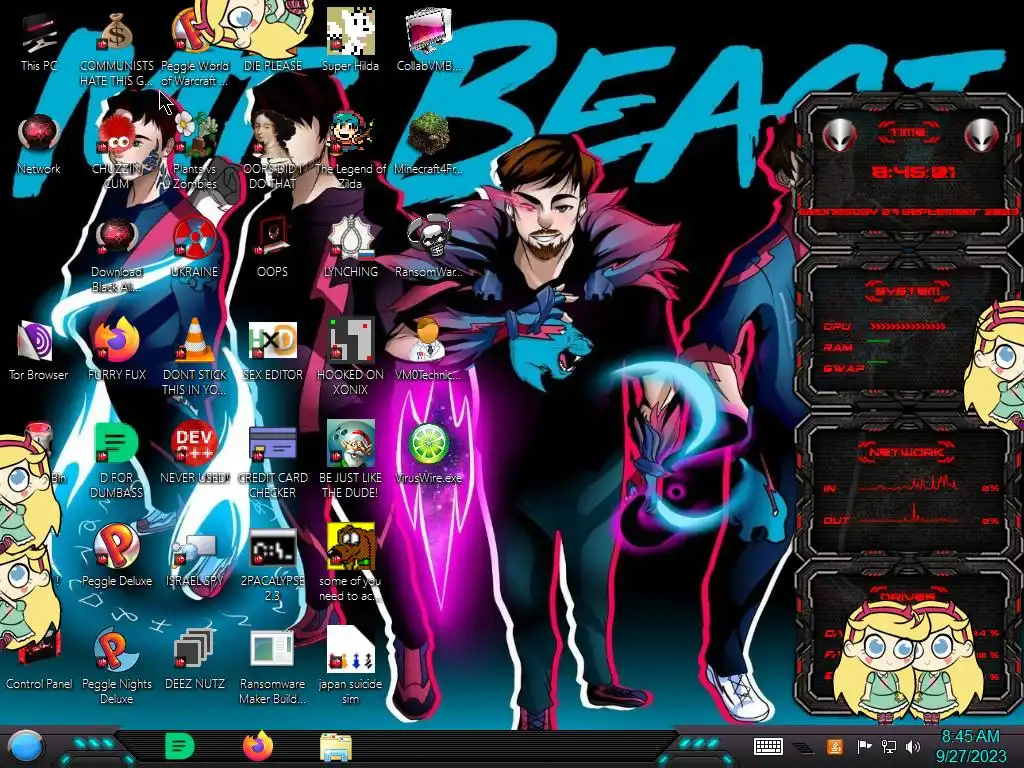Select the Firefox FURRY FUX shortcut
The width and height of the screenshot is (1024, 768).
click(x=116, y=350)
